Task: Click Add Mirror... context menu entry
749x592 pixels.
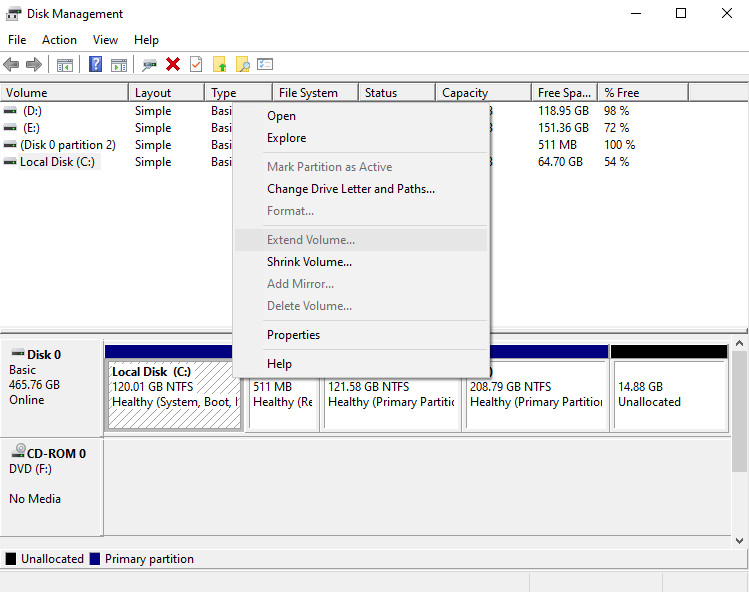Action: (x=361, y=284)
